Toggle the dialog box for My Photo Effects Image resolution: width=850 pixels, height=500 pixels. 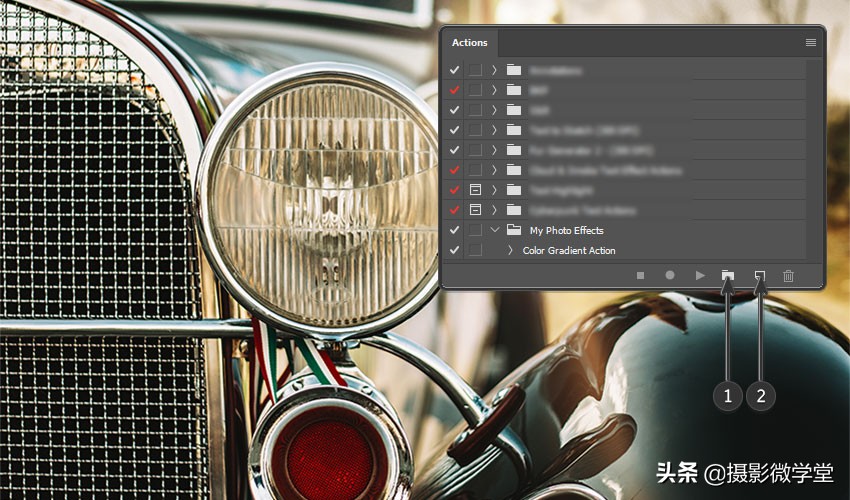[x=475, y=230]
